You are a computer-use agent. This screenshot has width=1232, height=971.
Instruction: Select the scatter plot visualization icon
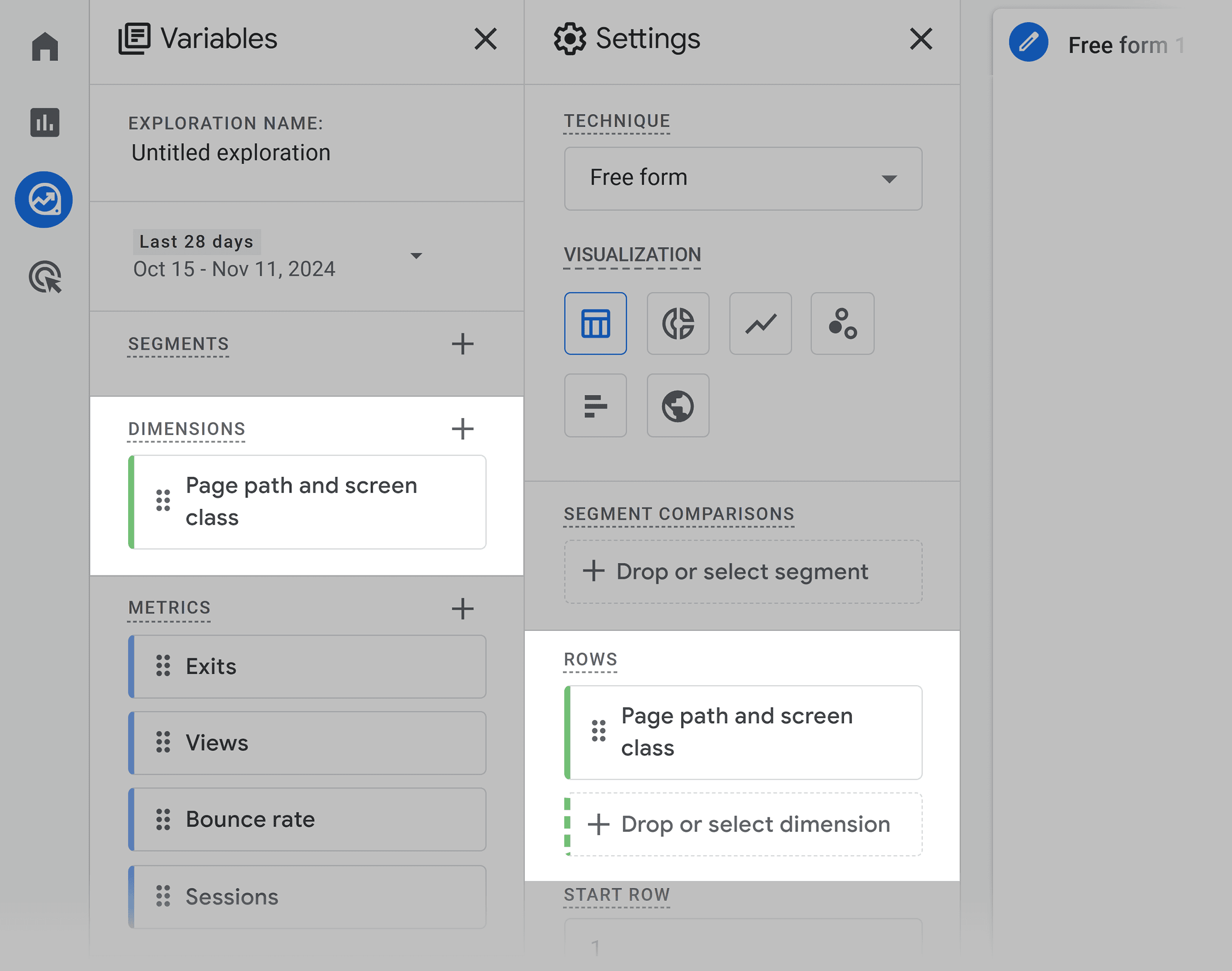(842, 323)
